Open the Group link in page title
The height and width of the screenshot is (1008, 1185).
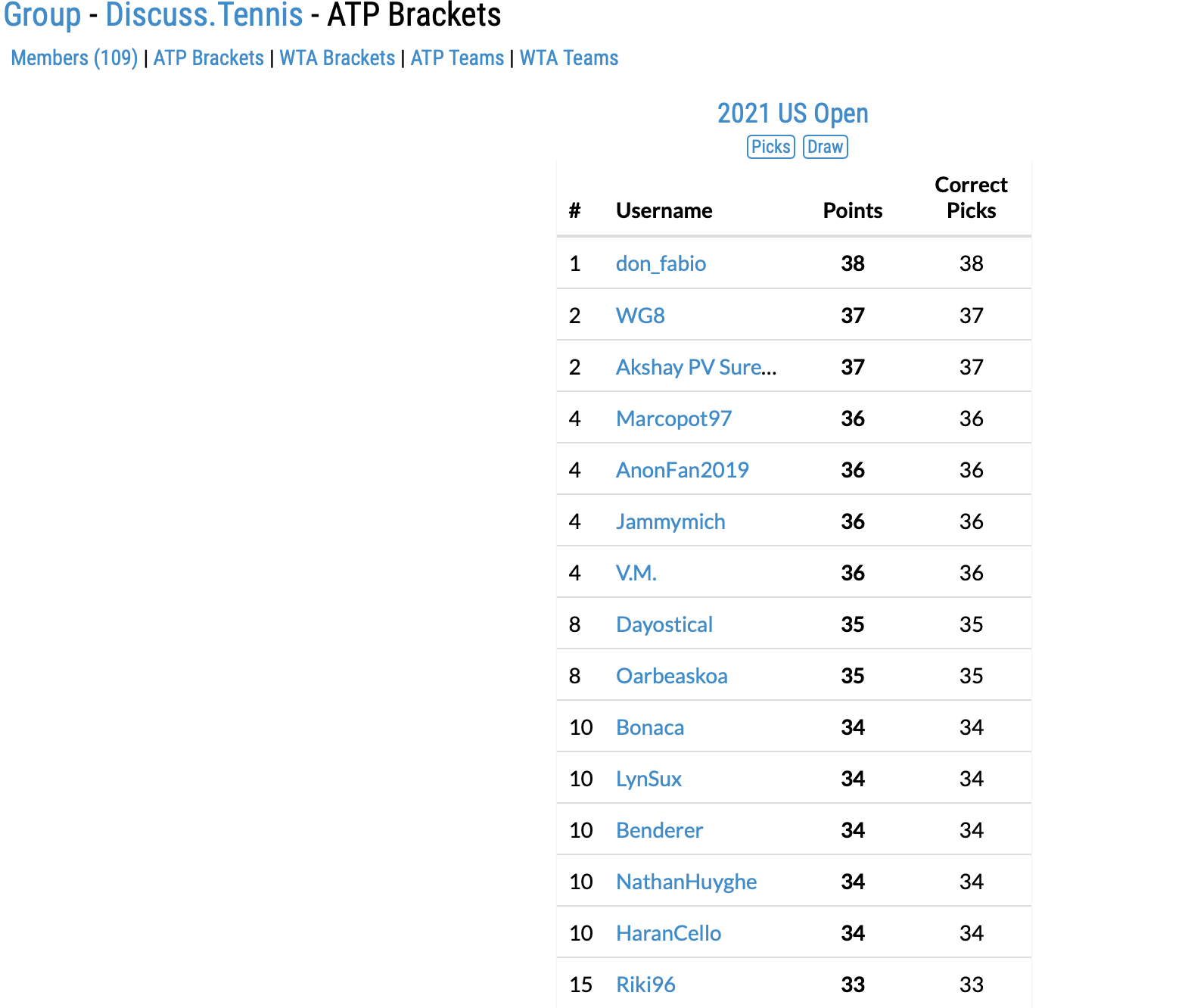tap(42, 15)
